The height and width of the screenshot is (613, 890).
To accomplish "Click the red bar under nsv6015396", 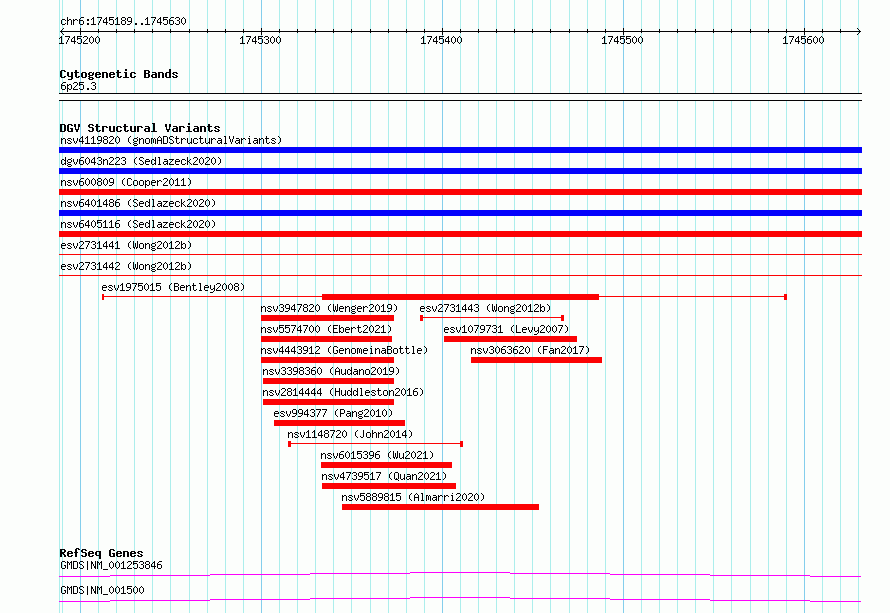I will click(387, 465).
